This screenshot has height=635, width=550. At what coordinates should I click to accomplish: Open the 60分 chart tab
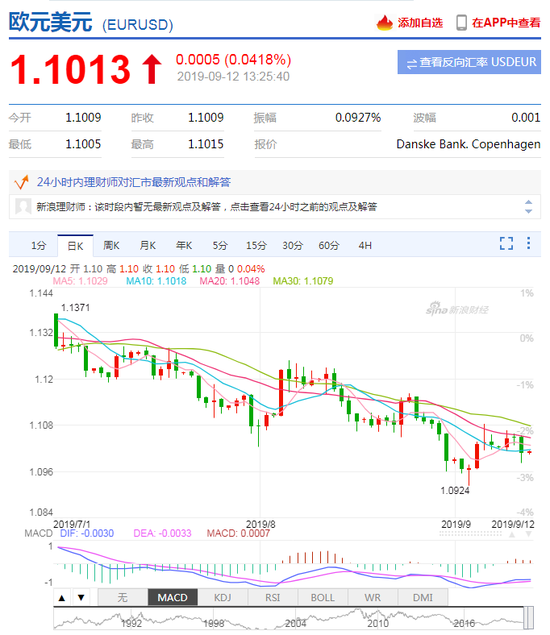[x=328, y=245]
